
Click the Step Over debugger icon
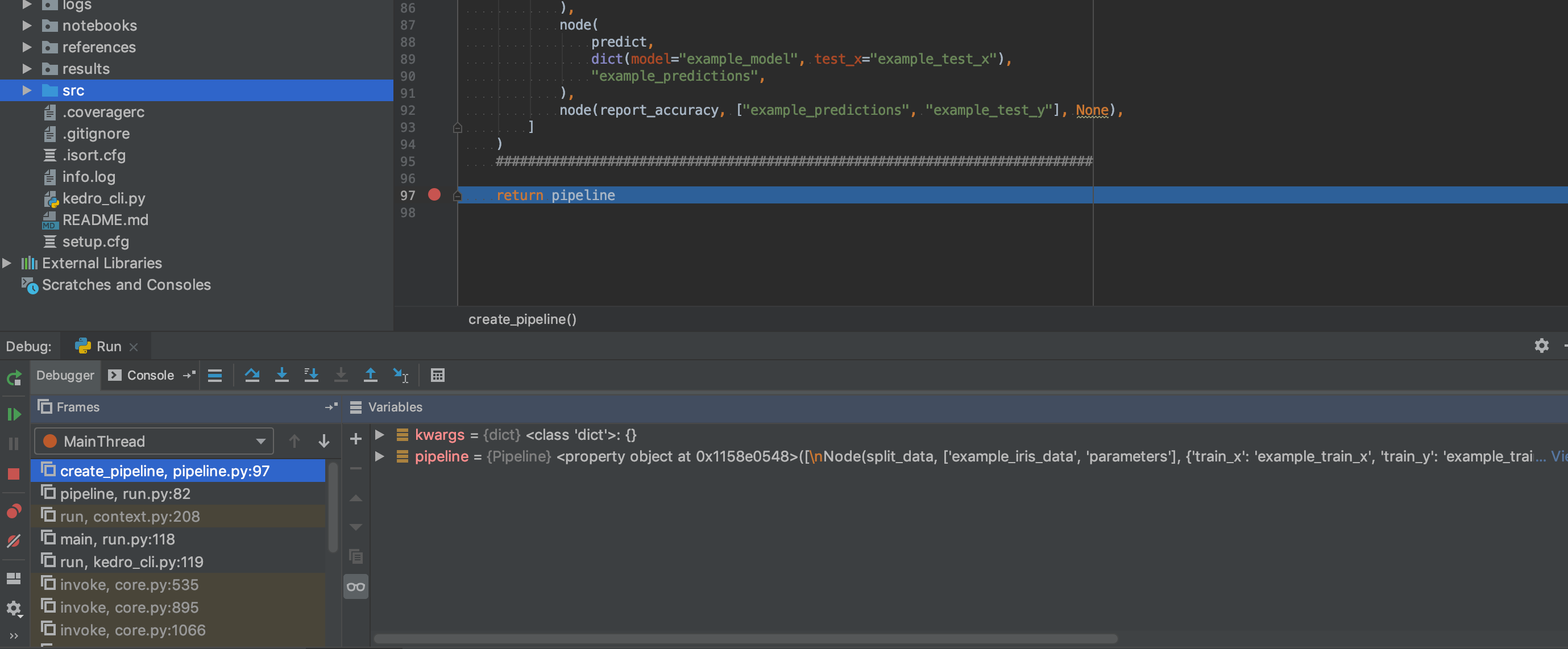pos(252,375)
